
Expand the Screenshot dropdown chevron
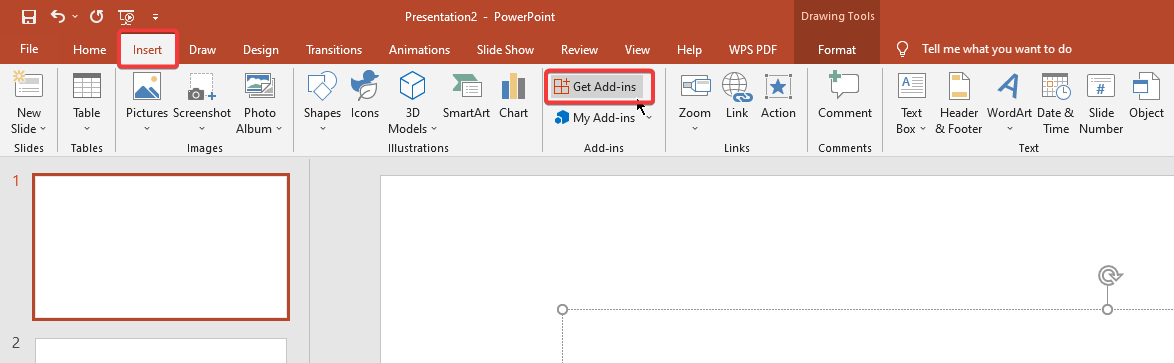coord(202,129)
